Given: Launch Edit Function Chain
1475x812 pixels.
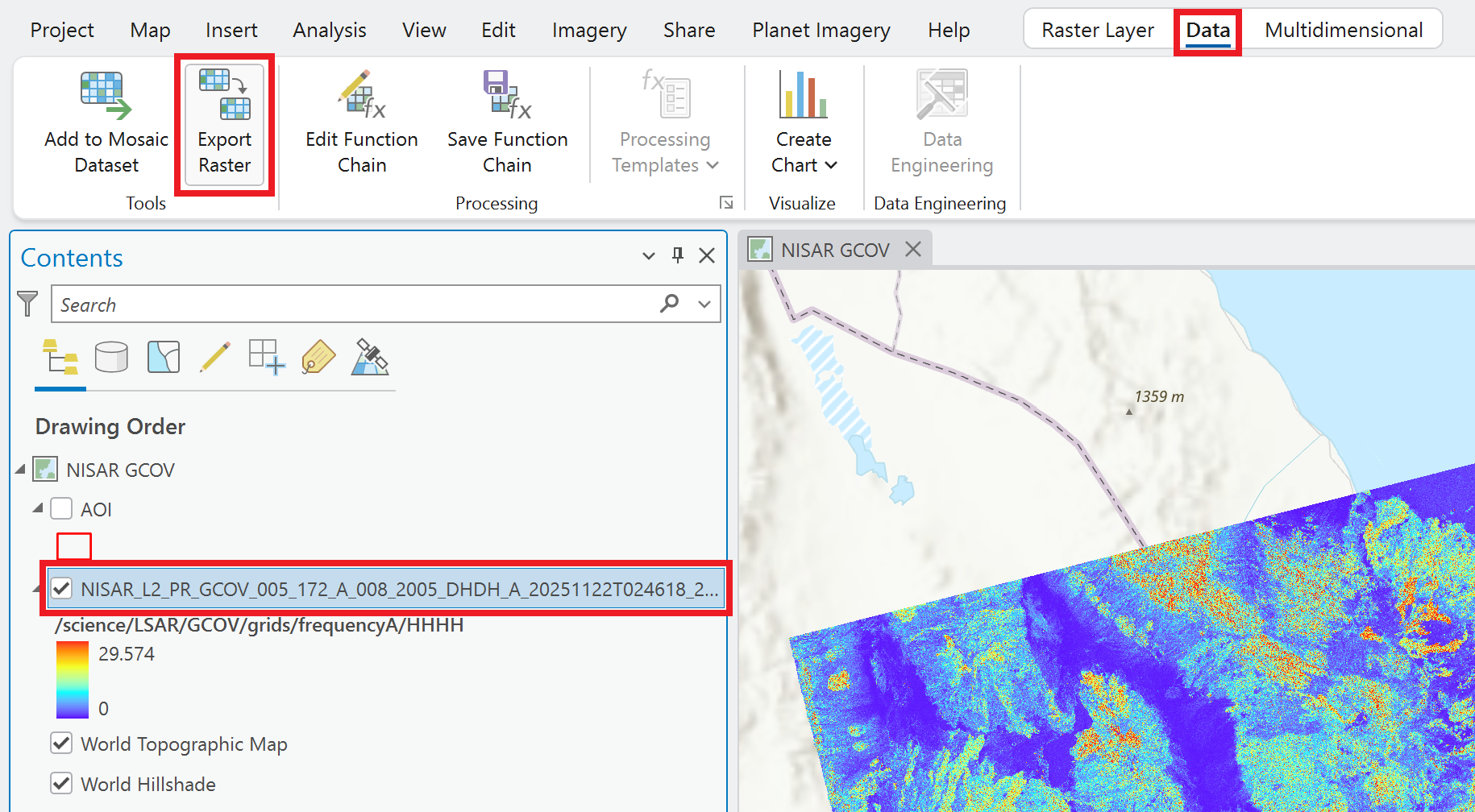Looking at the screenshot, I should [360, 121].
